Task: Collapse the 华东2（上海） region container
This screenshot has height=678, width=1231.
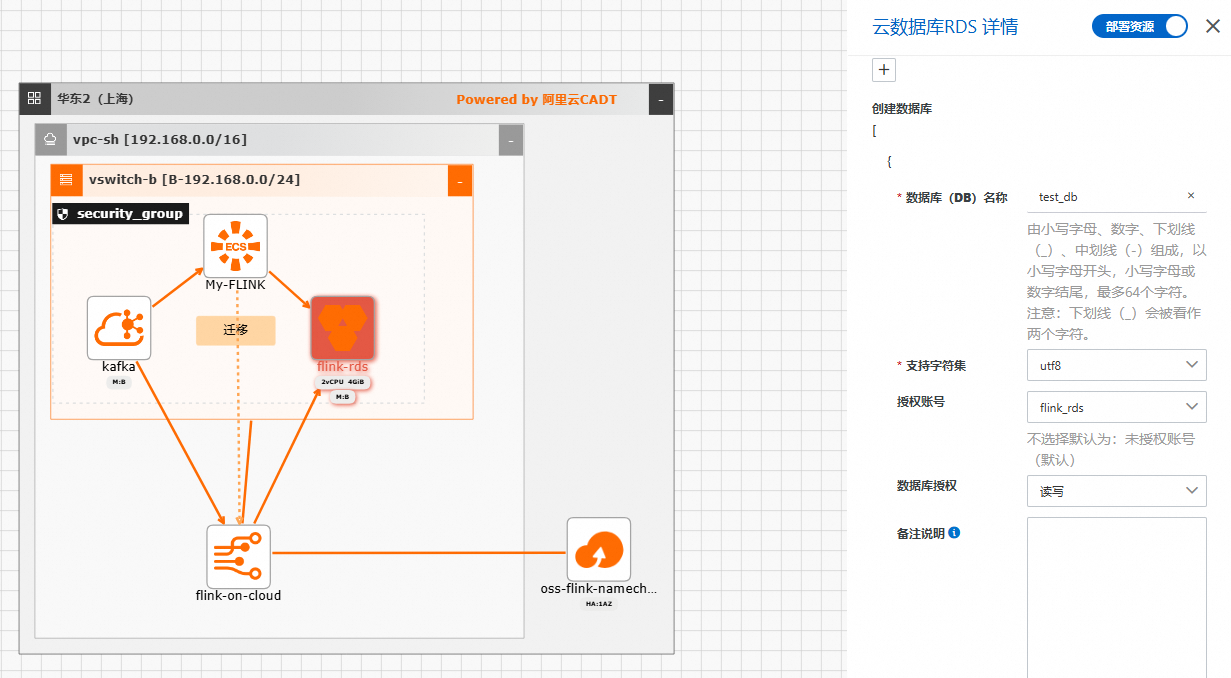Action: tap(660, 99)
